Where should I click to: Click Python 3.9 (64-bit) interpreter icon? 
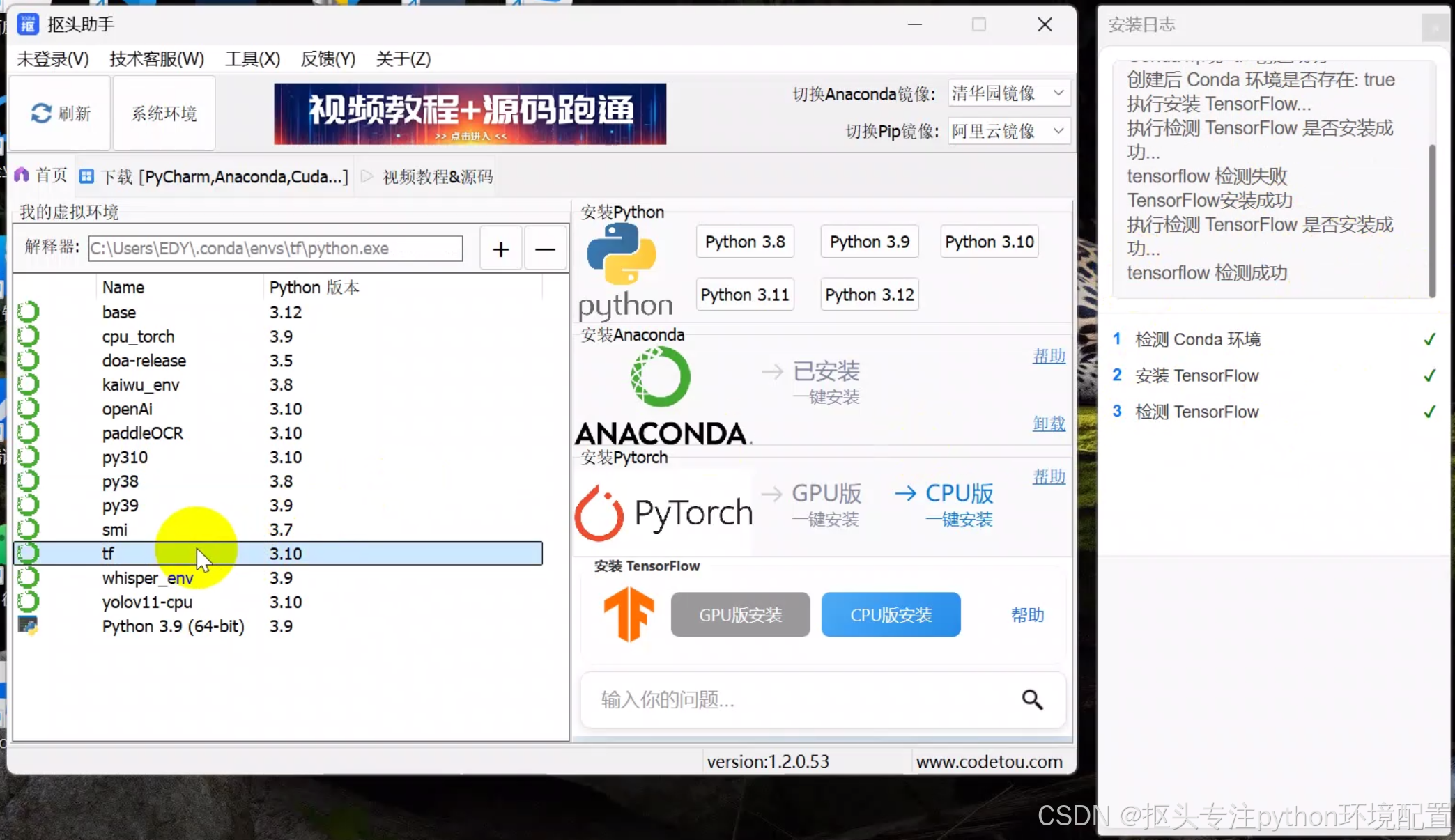coord(28,625)
